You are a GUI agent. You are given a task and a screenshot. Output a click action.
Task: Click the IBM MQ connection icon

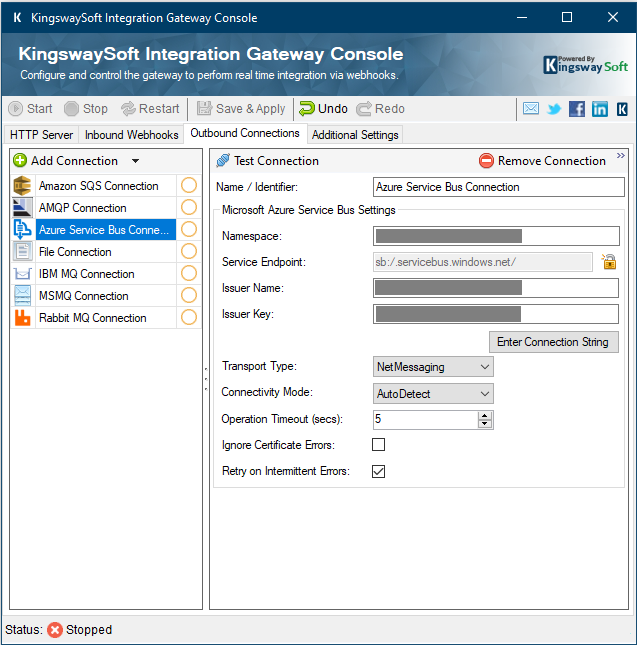point(23,274)
